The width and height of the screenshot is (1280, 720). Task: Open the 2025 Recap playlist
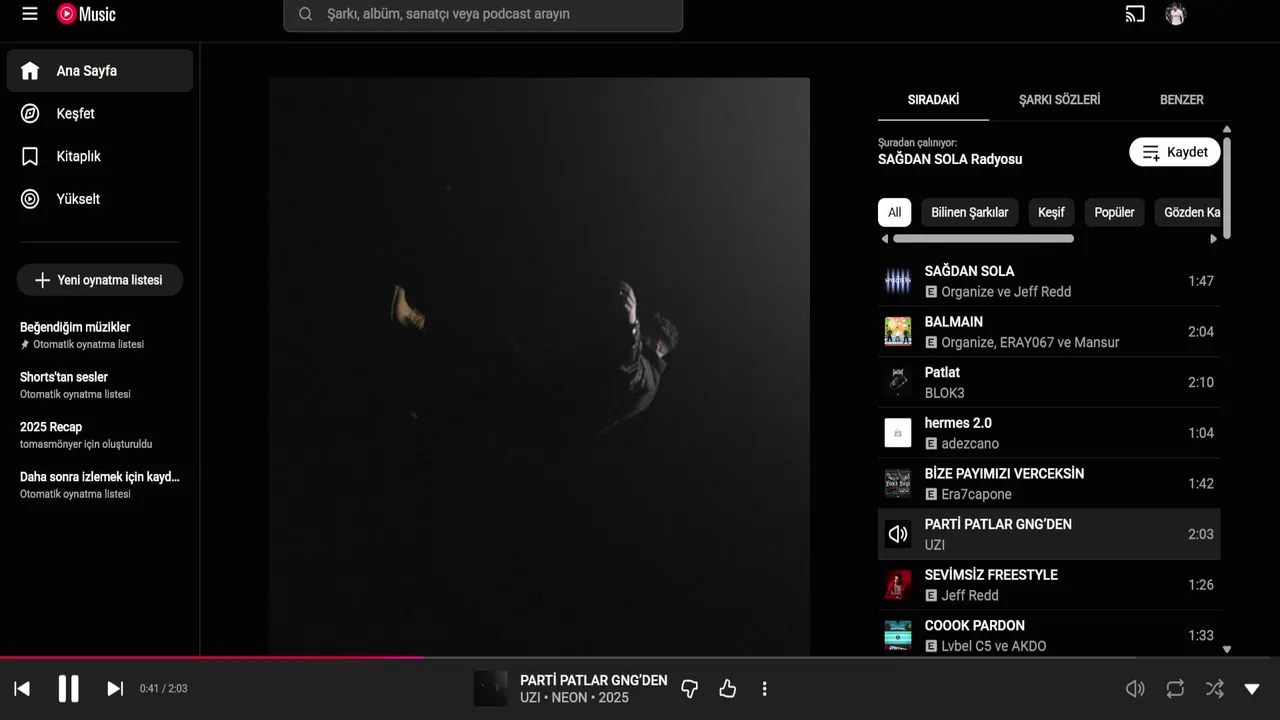click(100, 435)
